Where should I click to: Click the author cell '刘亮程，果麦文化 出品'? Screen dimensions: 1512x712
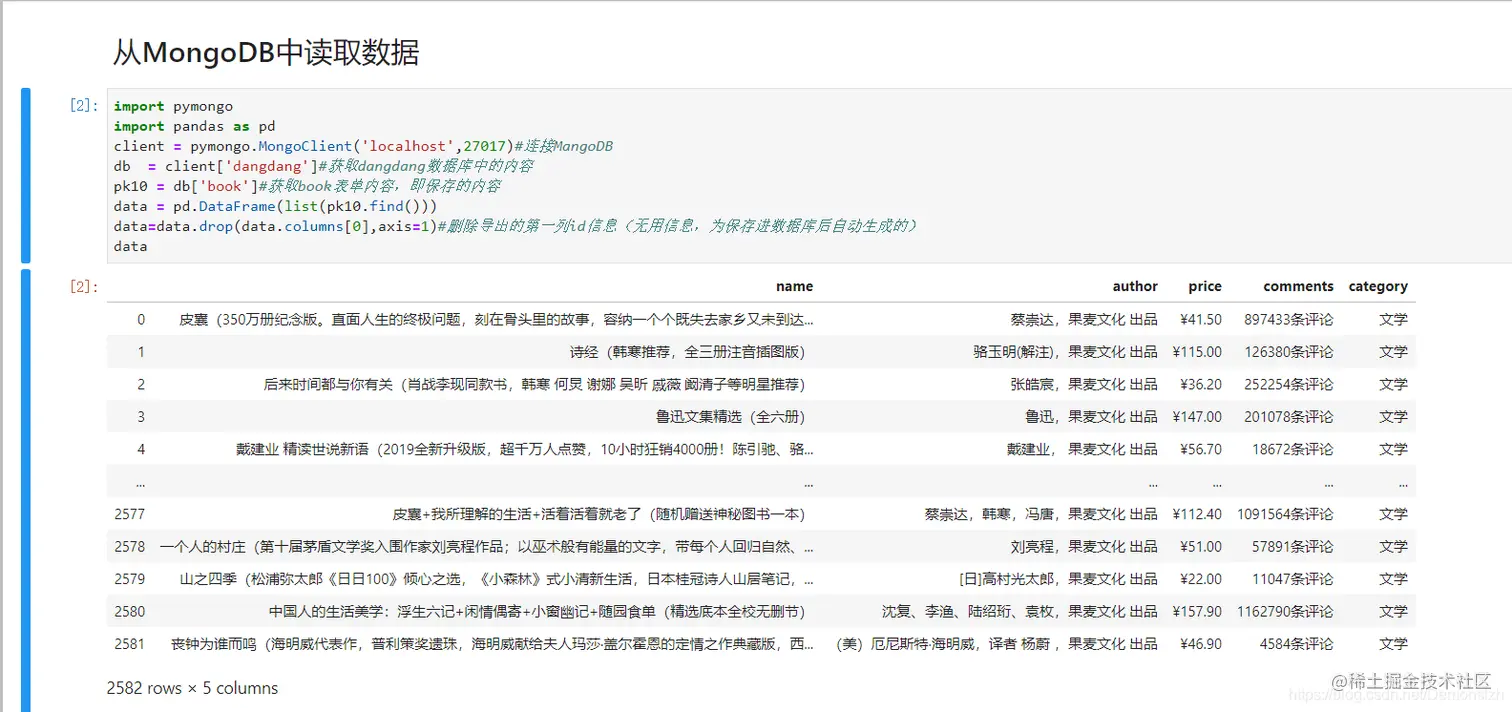point(1084,546)
